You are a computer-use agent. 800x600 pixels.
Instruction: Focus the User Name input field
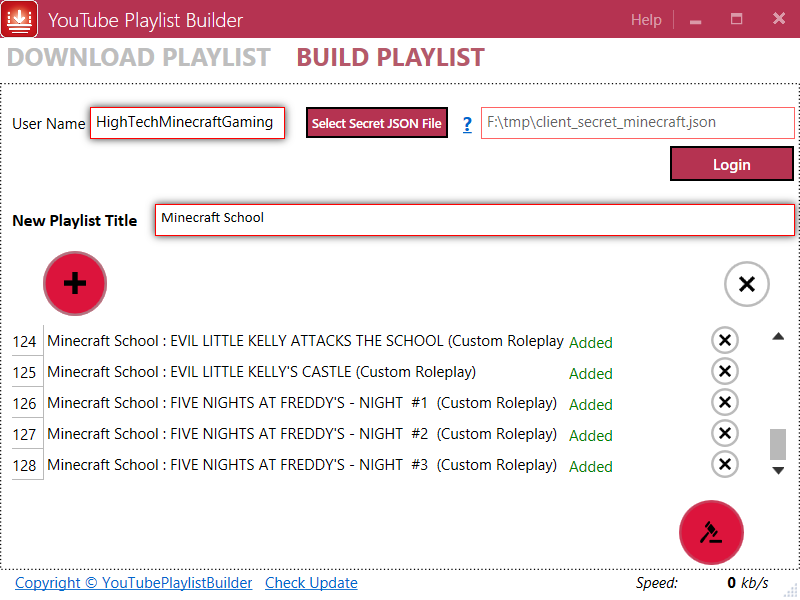point(187,122)
